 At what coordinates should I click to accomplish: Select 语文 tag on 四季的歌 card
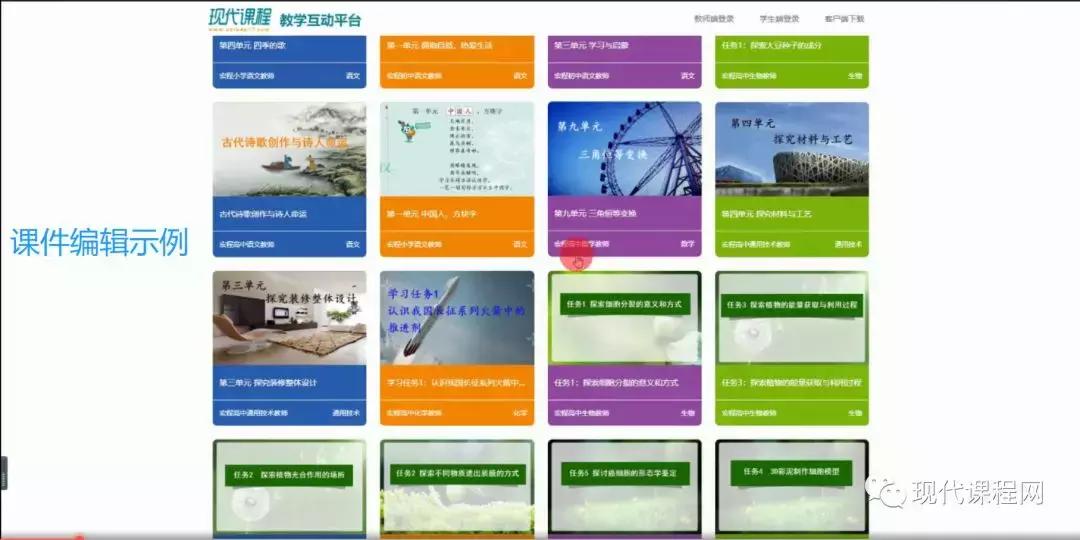tap(353, 76)
